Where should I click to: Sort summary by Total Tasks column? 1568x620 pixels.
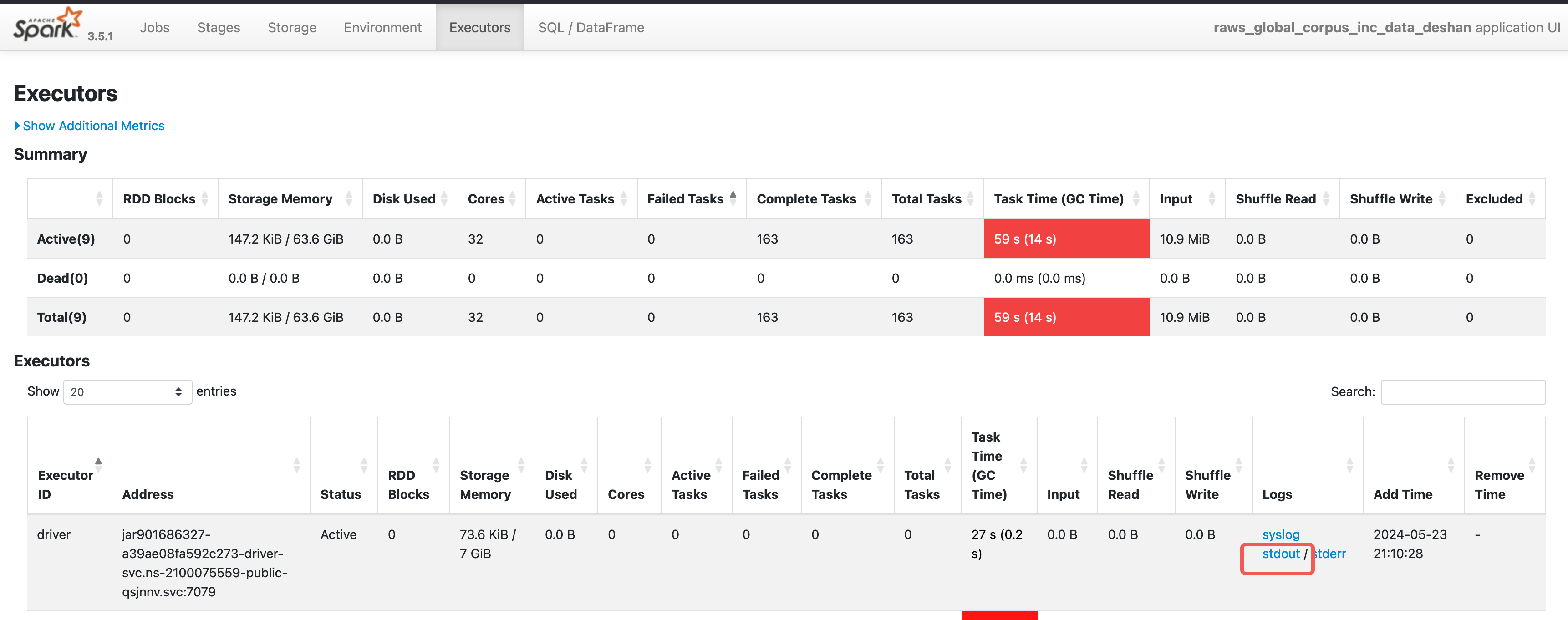coord(932,199)
